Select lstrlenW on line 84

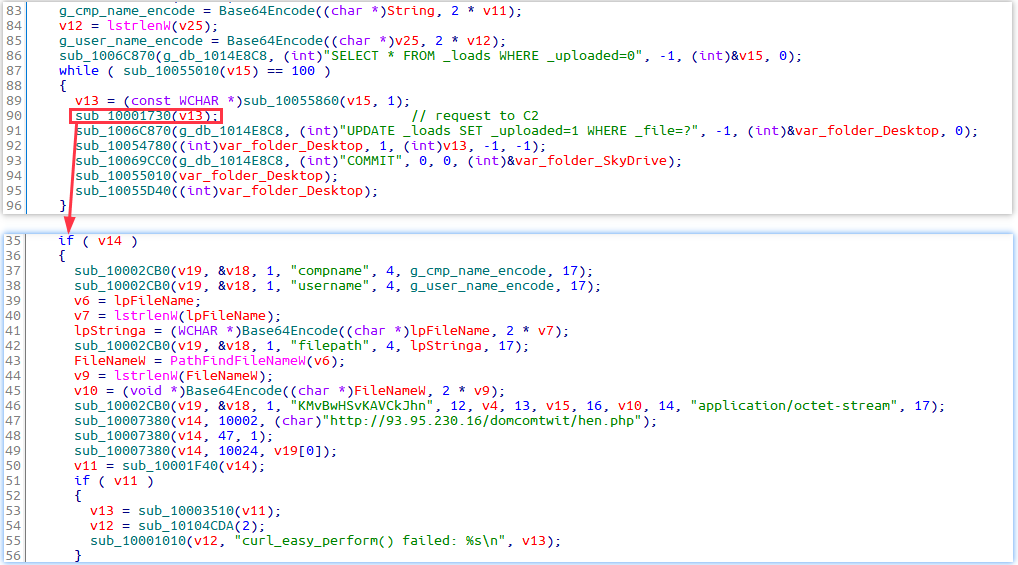click(x=139, y=26)
